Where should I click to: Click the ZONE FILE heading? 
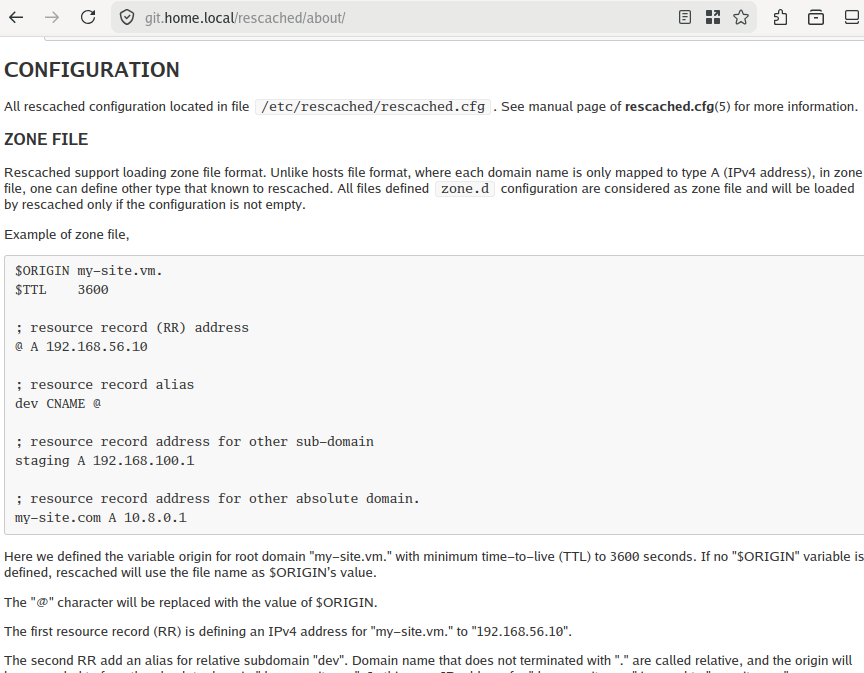(46, 139)
